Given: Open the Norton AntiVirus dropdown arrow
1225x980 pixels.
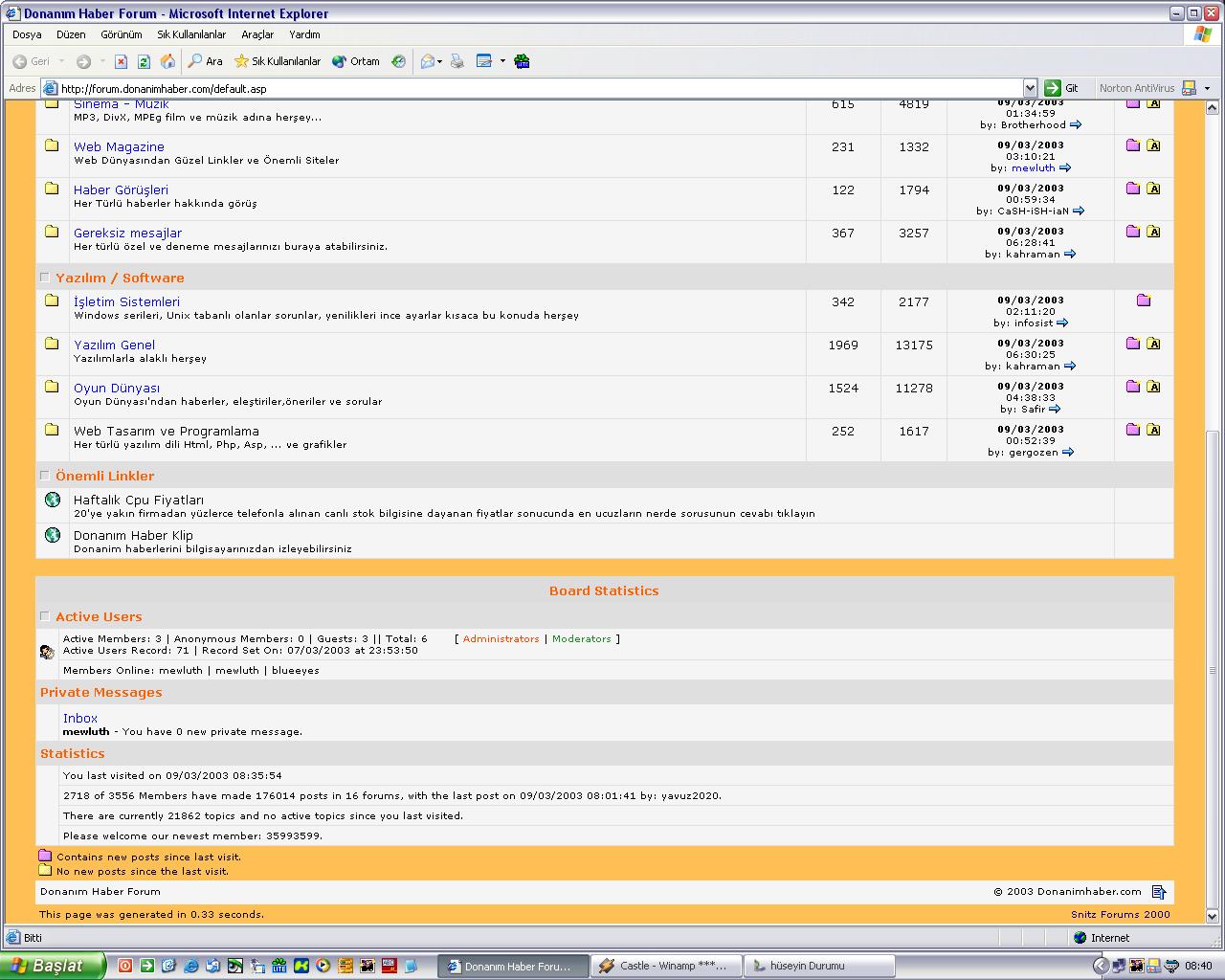Looking at the screenshot, I should click(x=1207, y=88).
